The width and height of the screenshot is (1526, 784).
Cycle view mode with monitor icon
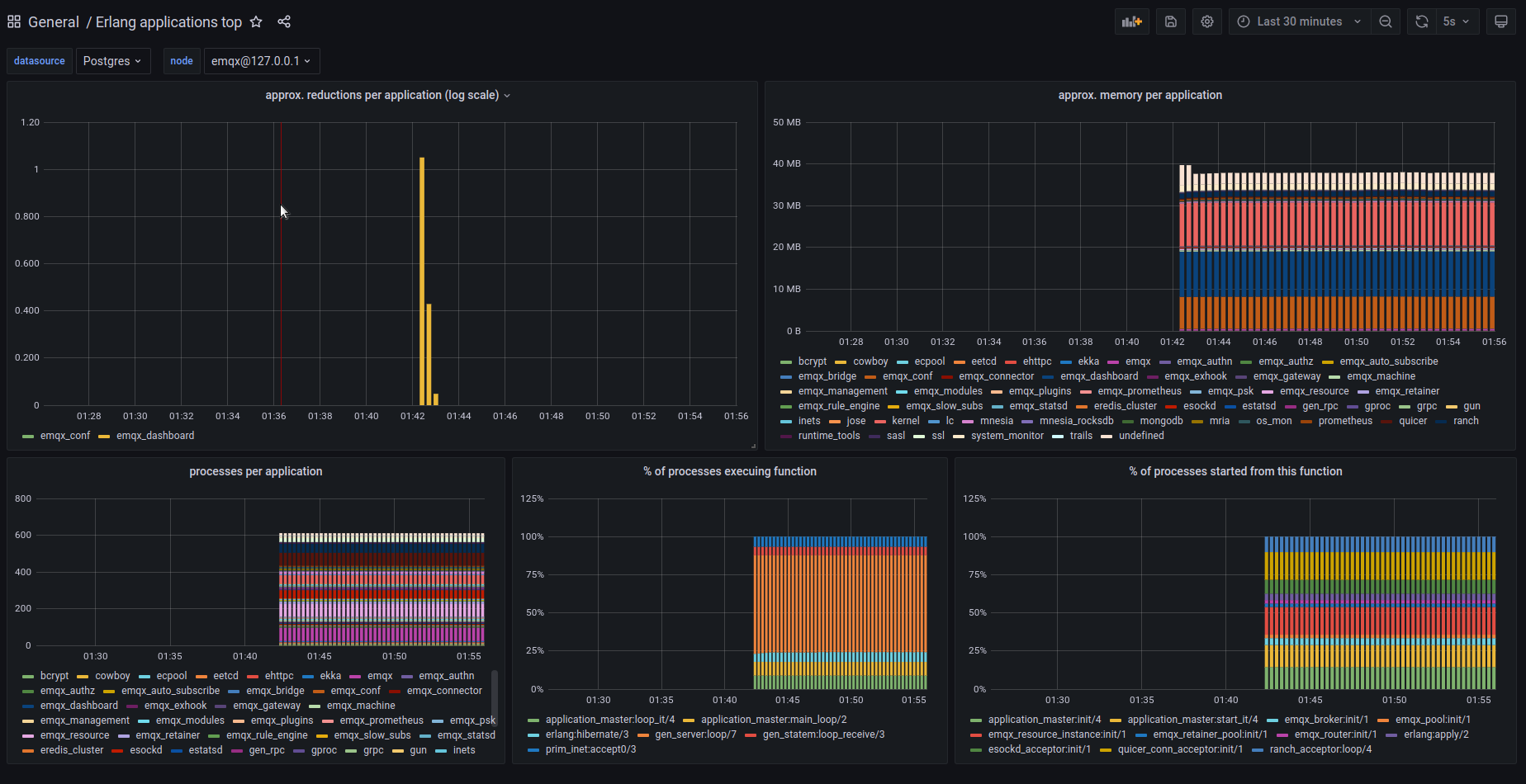pos(1501,21)
